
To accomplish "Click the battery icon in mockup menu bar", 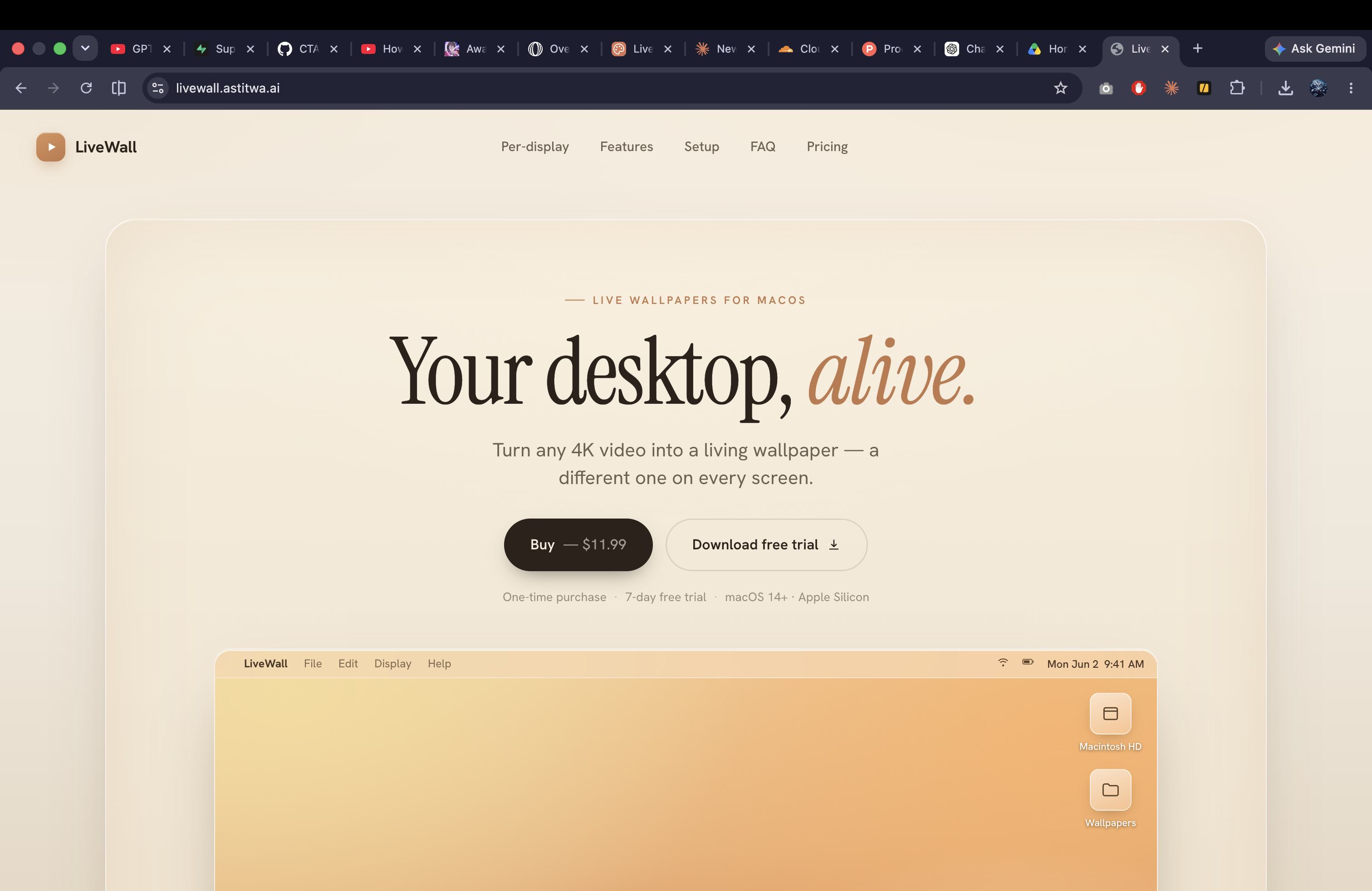I will point(1028,661).
